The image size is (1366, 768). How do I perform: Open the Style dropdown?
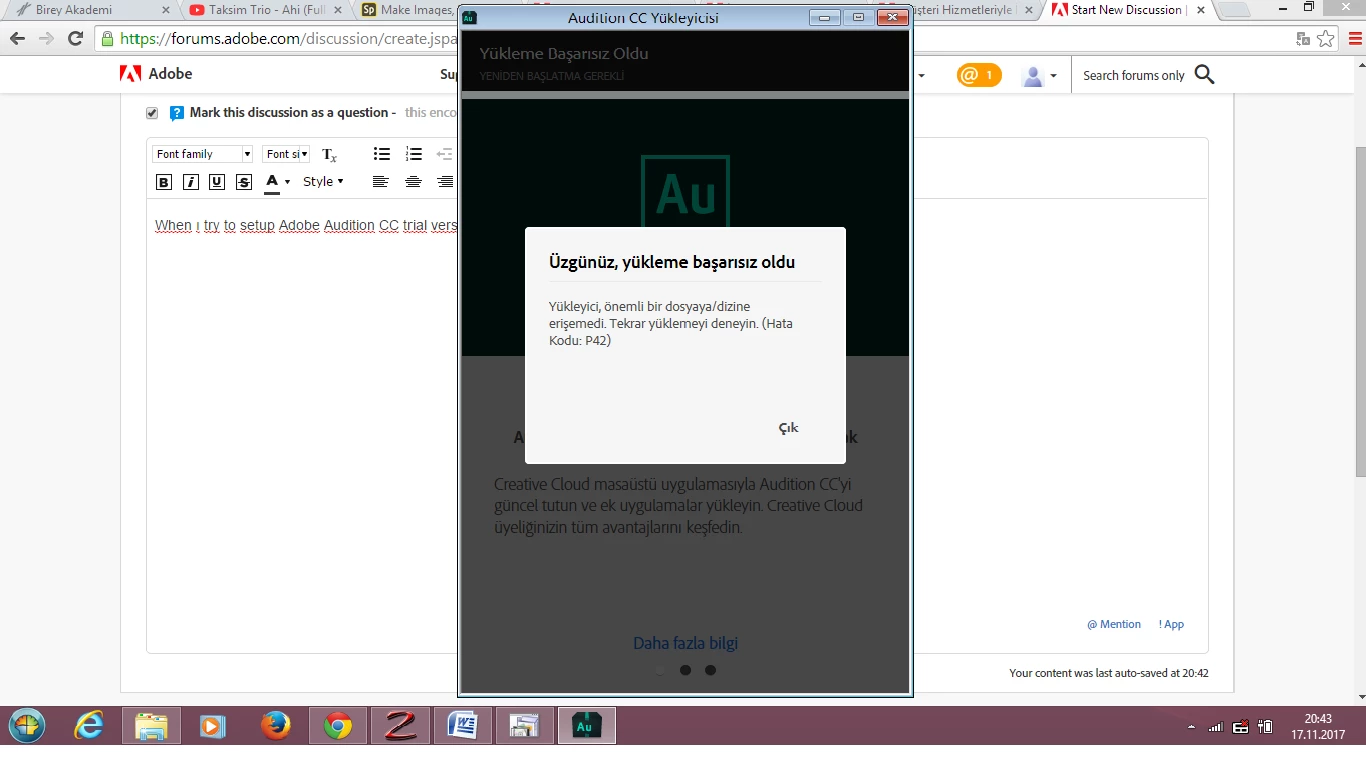323,181
